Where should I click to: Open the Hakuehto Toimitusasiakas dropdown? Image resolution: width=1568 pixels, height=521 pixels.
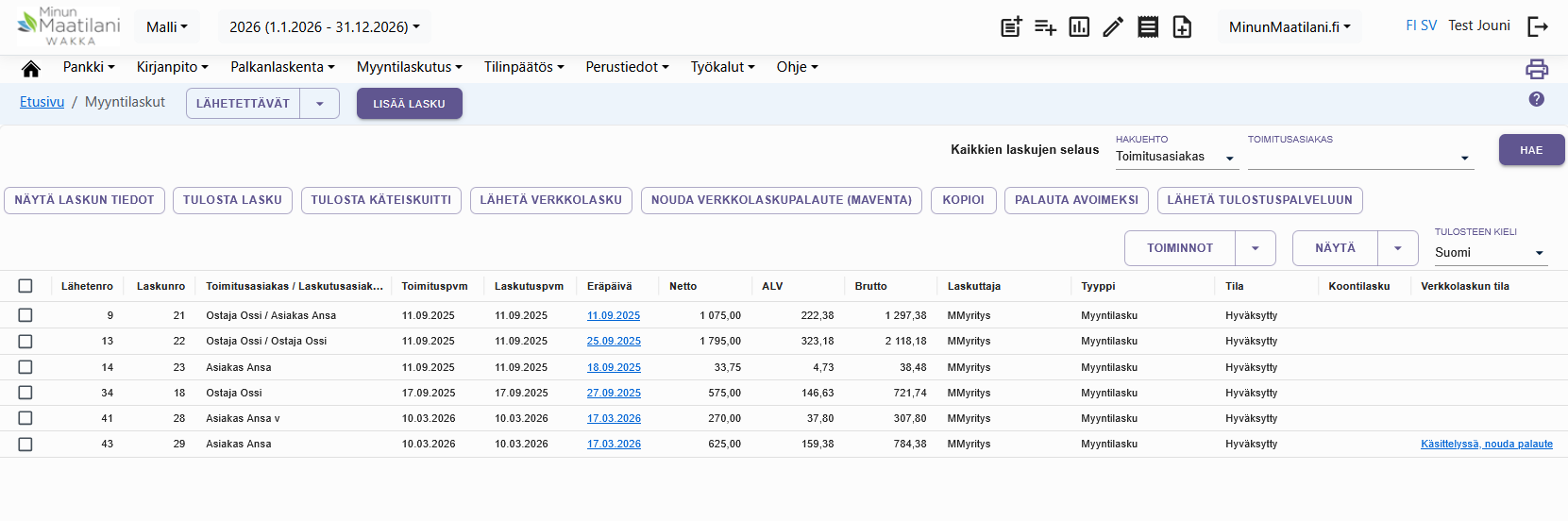1176,157
